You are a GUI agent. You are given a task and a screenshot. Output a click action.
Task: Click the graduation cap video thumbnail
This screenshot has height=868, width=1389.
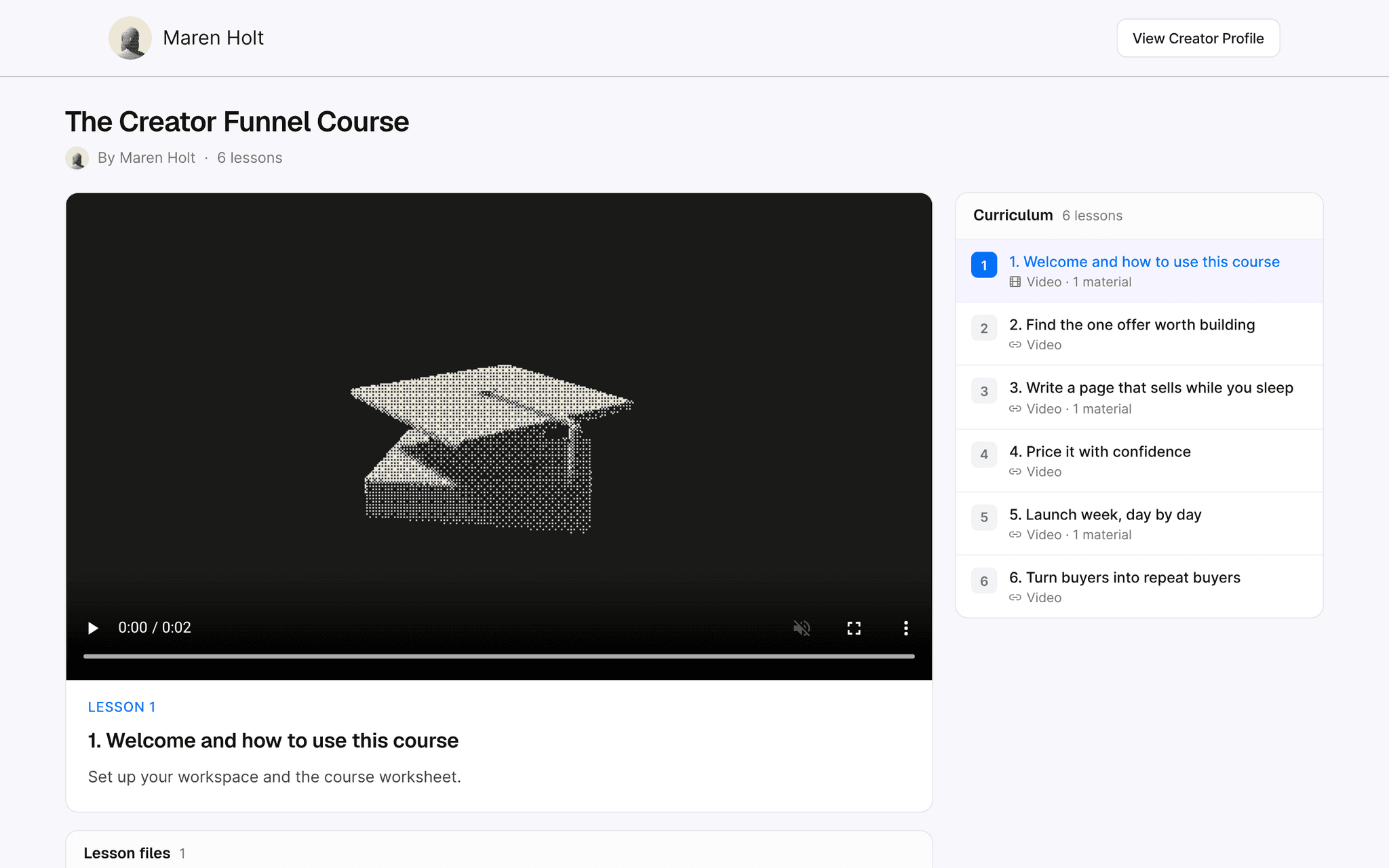492,448
